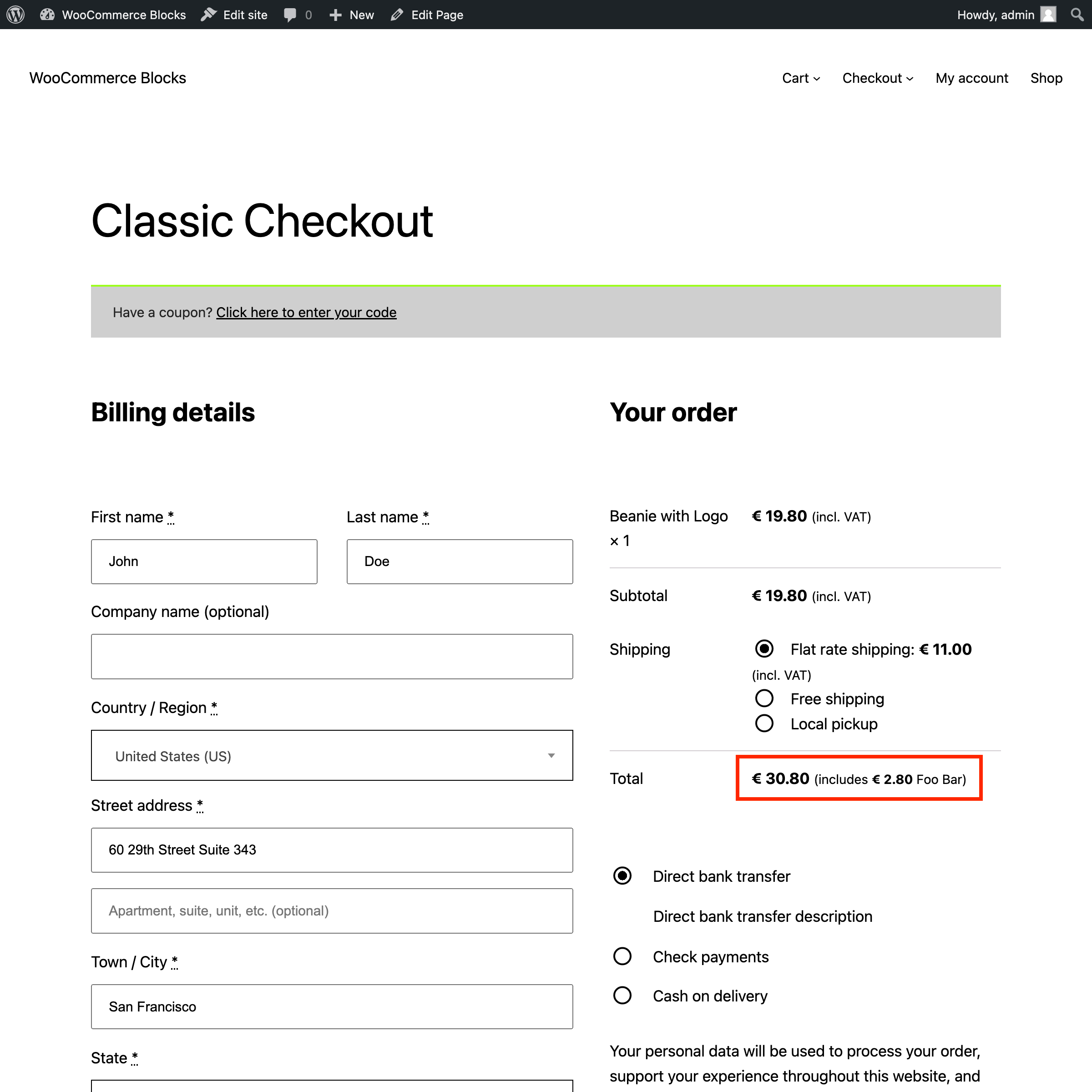Choose Check payments as payment method

(x=622, y=956)
